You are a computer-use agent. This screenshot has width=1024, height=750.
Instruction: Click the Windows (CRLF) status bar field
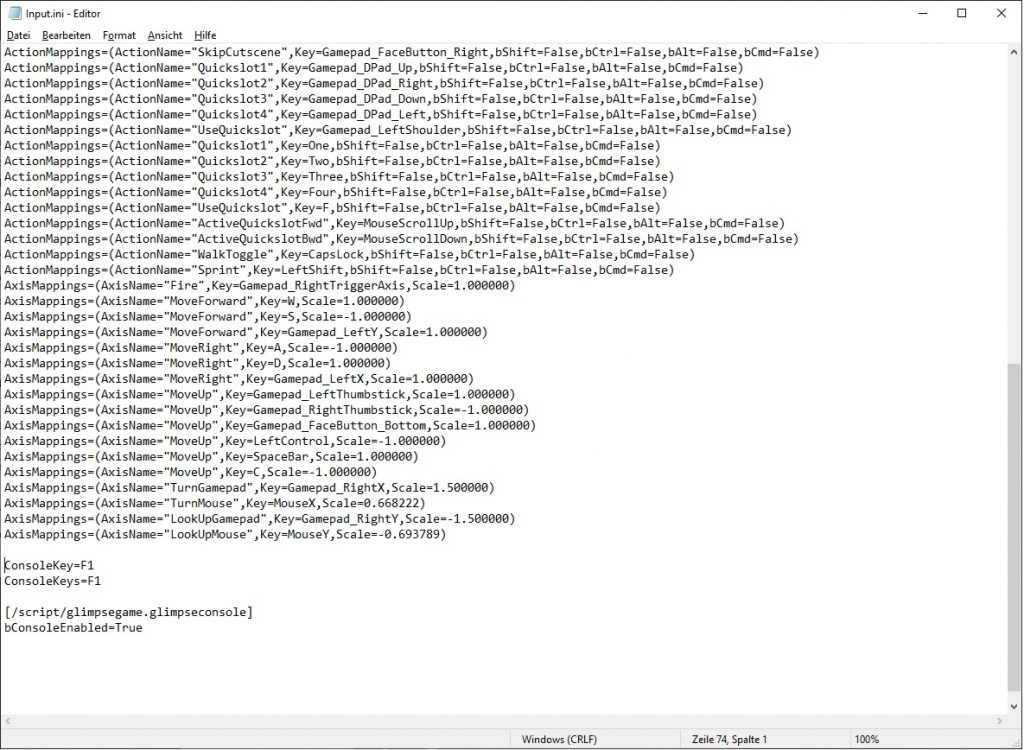pos(558,739)
